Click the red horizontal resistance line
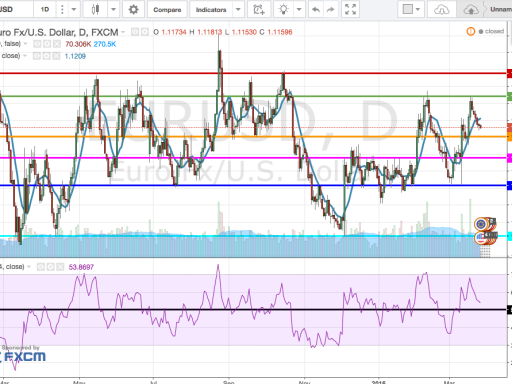 [x=253, y=73]
